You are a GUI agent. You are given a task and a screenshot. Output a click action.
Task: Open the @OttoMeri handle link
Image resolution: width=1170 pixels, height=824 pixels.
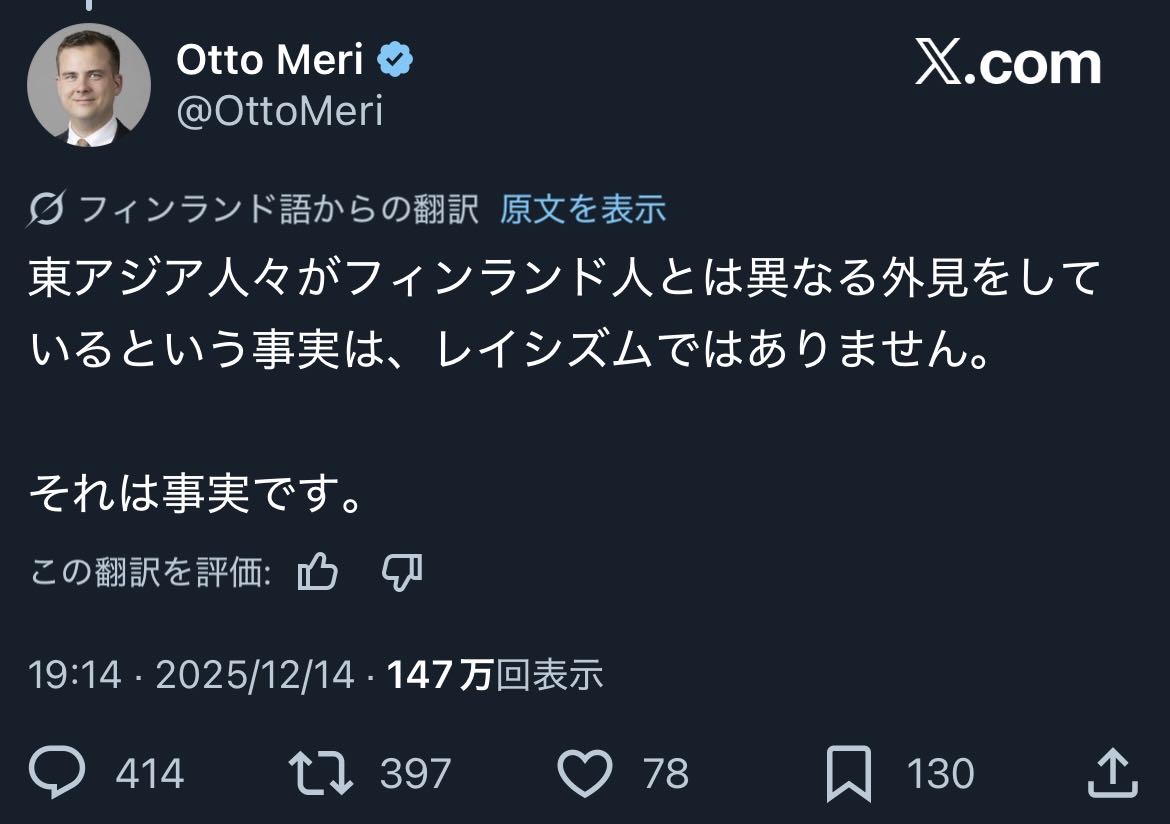(279, 111)
